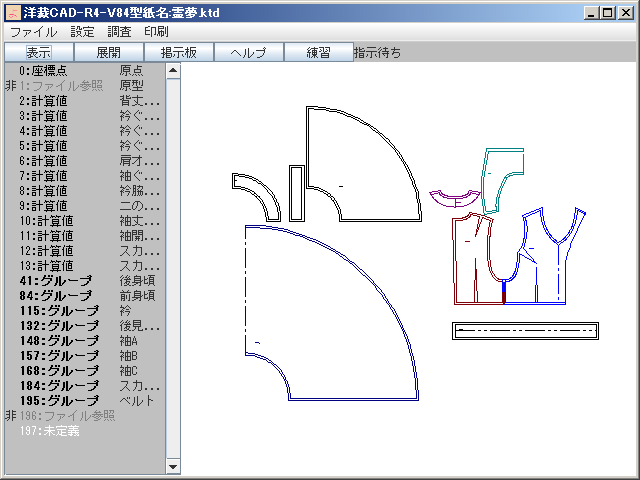Select the 0:座標点 原点 list entry

80,71
